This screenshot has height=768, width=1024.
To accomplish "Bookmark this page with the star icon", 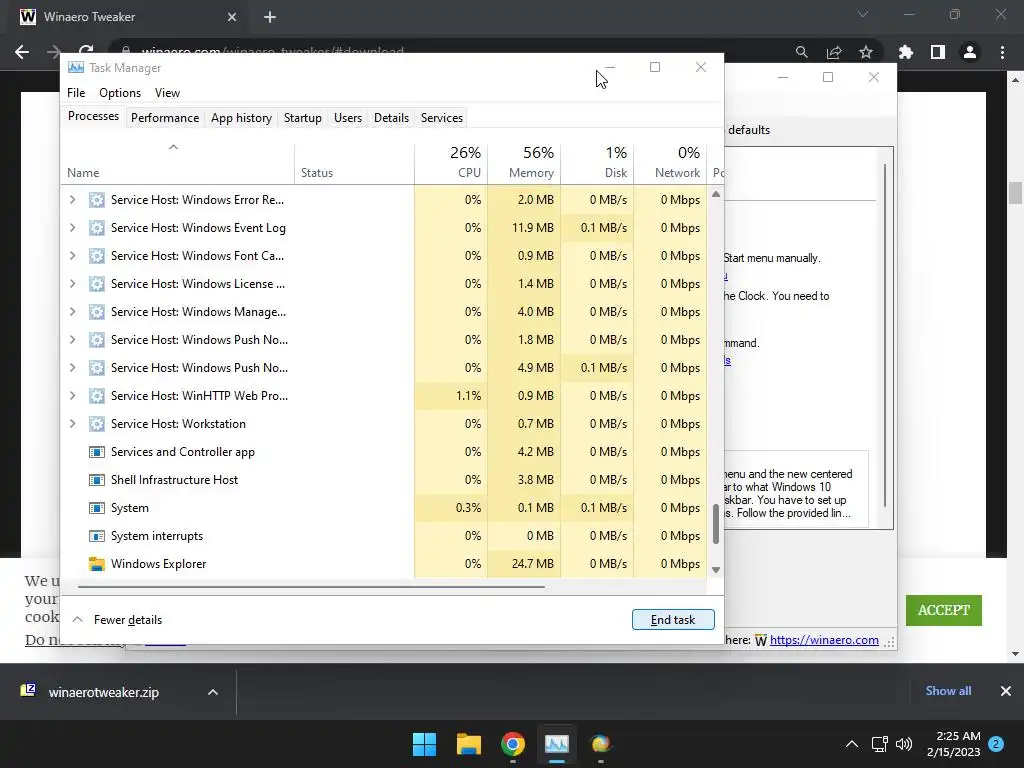I will tap(866, 52).
